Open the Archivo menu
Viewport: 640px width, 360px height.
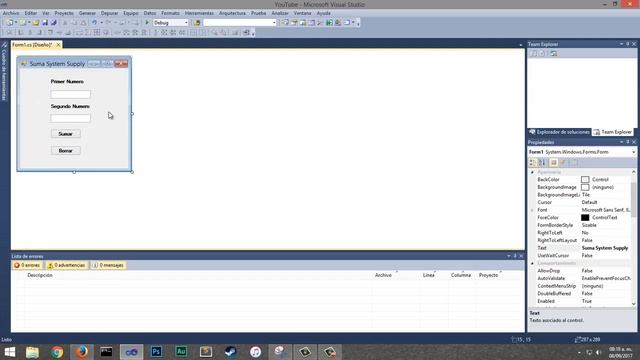[11, 13]
